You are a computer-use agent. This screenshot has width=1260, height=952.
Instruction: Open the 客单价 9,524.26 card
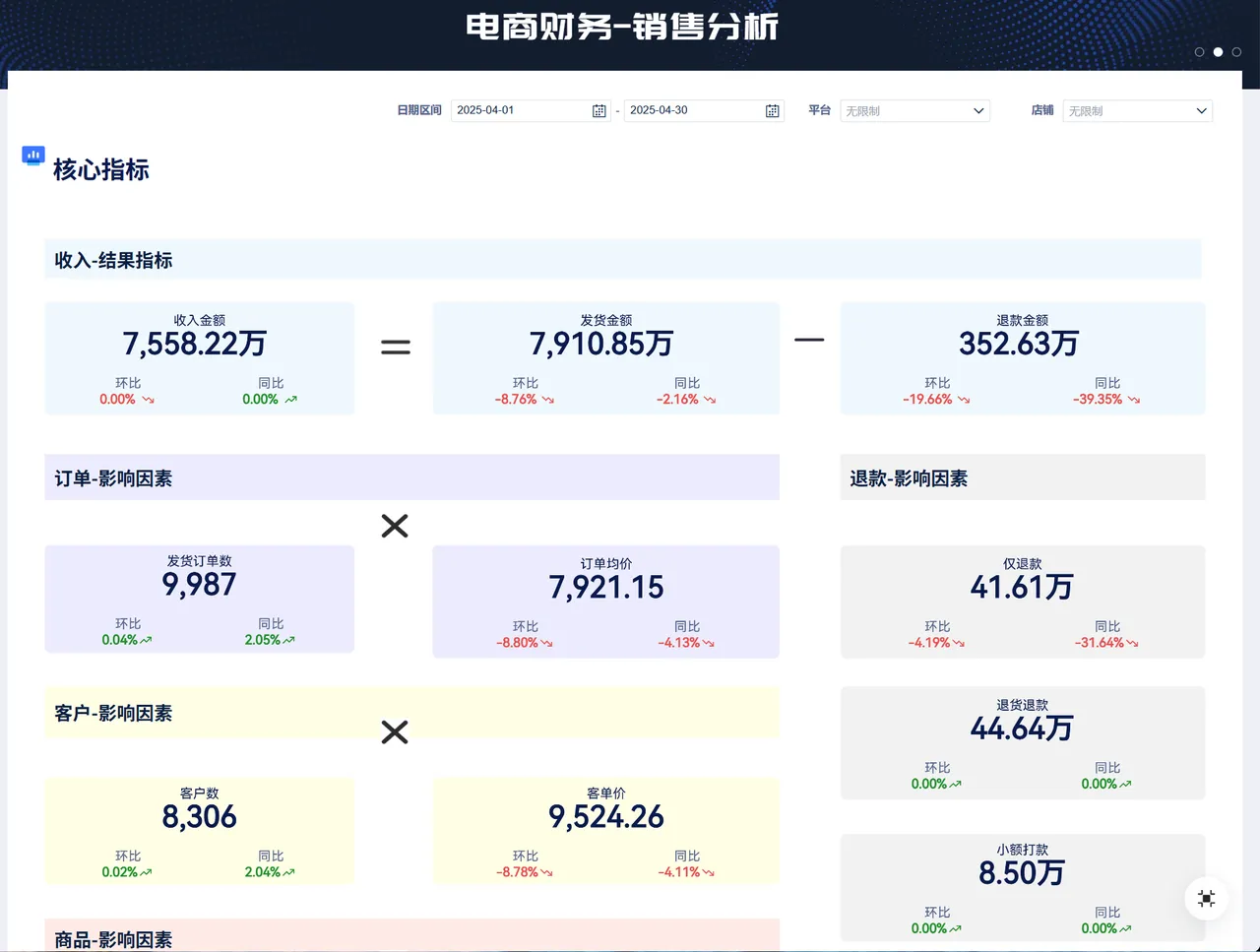605,832
